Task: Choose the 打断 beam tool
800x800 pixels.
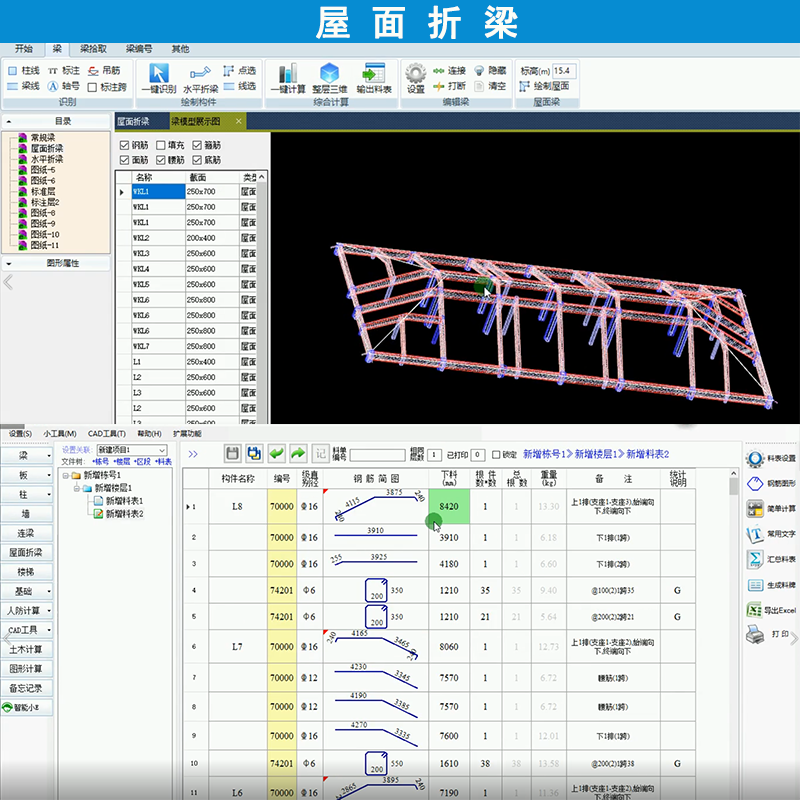Action: [449, 86]
